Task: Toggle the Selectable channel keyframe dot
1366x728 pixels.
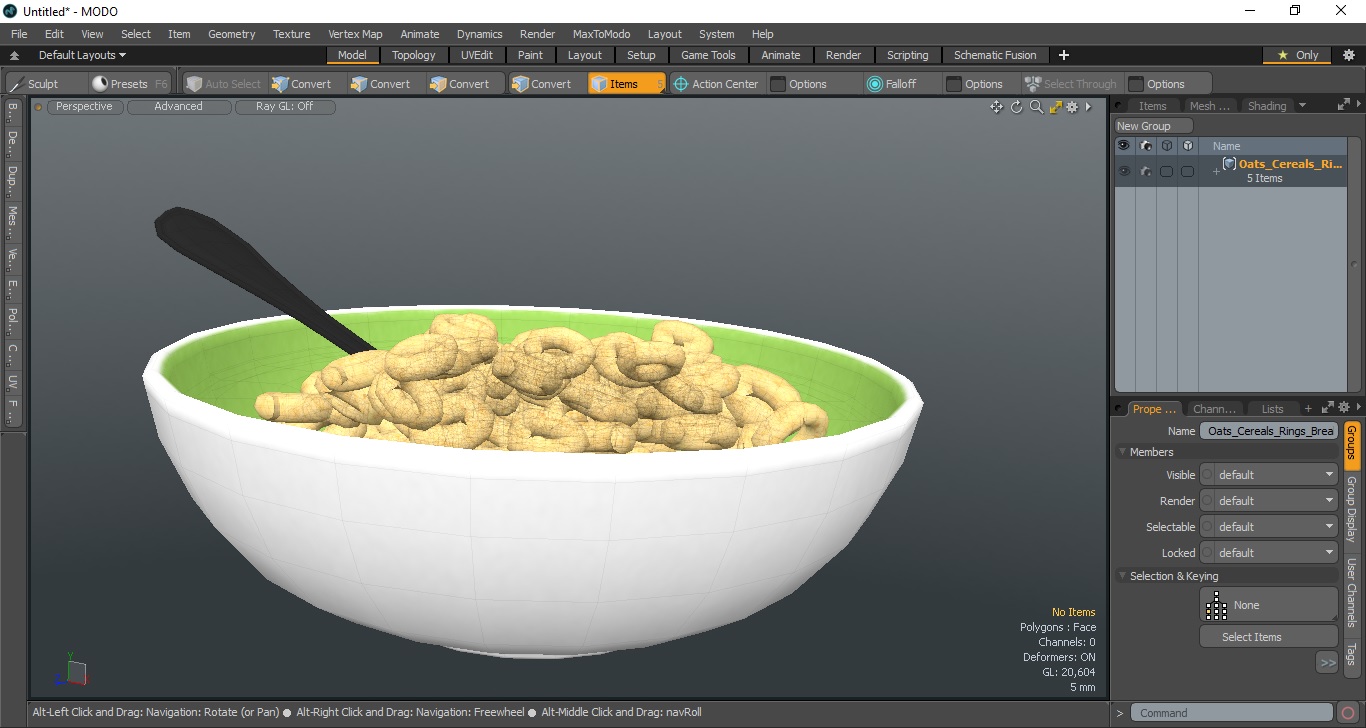Action: (1207, 527)
